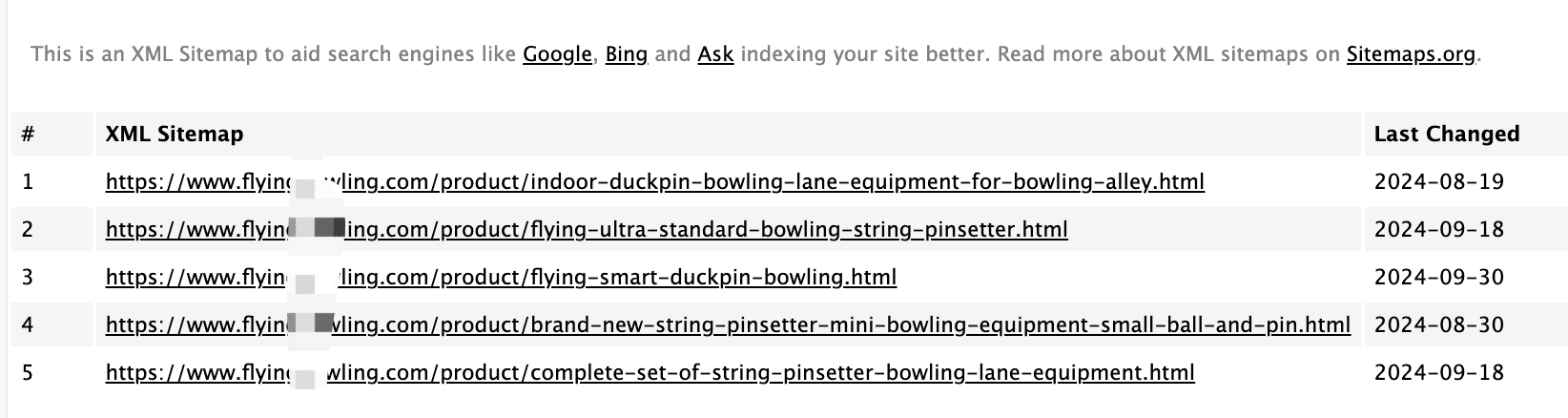Image resolution: width=1568 pixels, height=418 pixels.
Task: Select the 2024-08-19 date cell
Action: (1438, 181)
